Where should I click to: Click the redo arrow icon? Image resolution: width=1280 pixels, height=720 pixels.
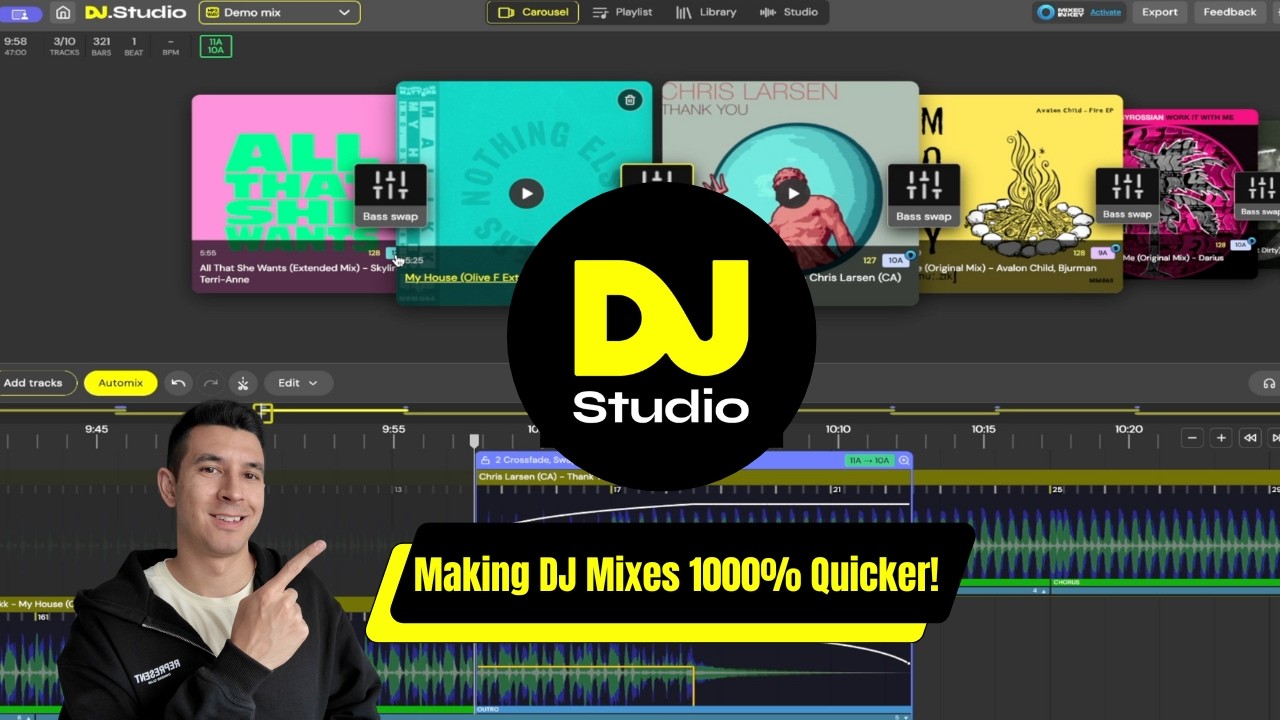coord(211,383)
